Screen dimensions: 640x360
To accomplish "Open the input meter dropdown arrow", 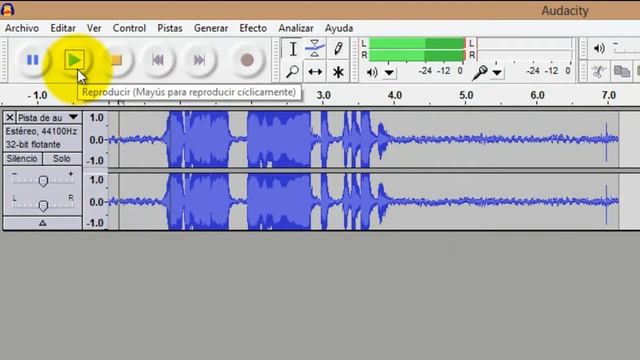I will click(497, 73).
